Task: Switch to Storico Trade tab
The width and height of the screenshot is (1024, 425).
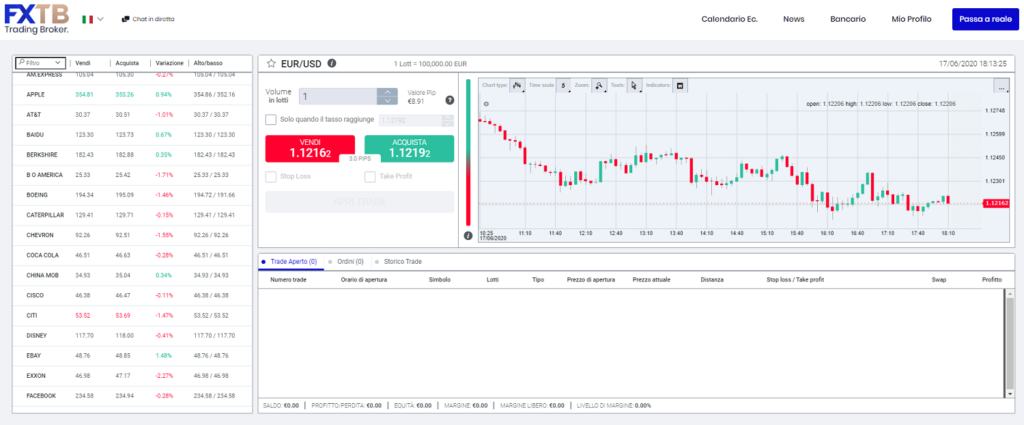Action: point(398,261)
